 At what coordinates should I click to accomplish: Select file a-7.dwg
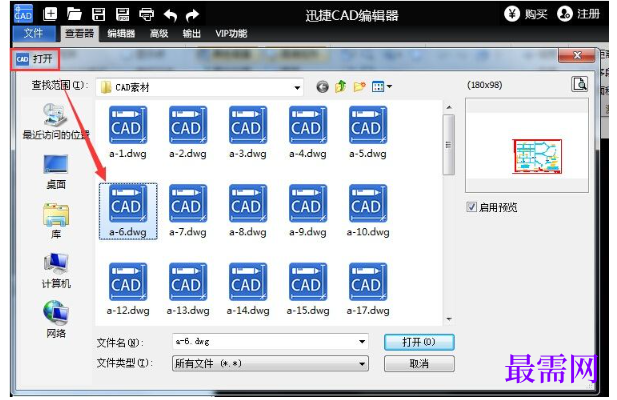tap(188, 211)
